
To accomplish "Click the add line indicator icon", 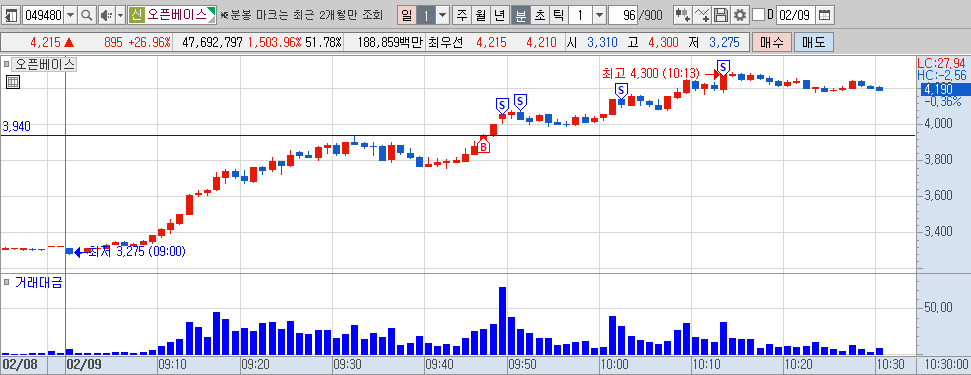I will [702, 15].
